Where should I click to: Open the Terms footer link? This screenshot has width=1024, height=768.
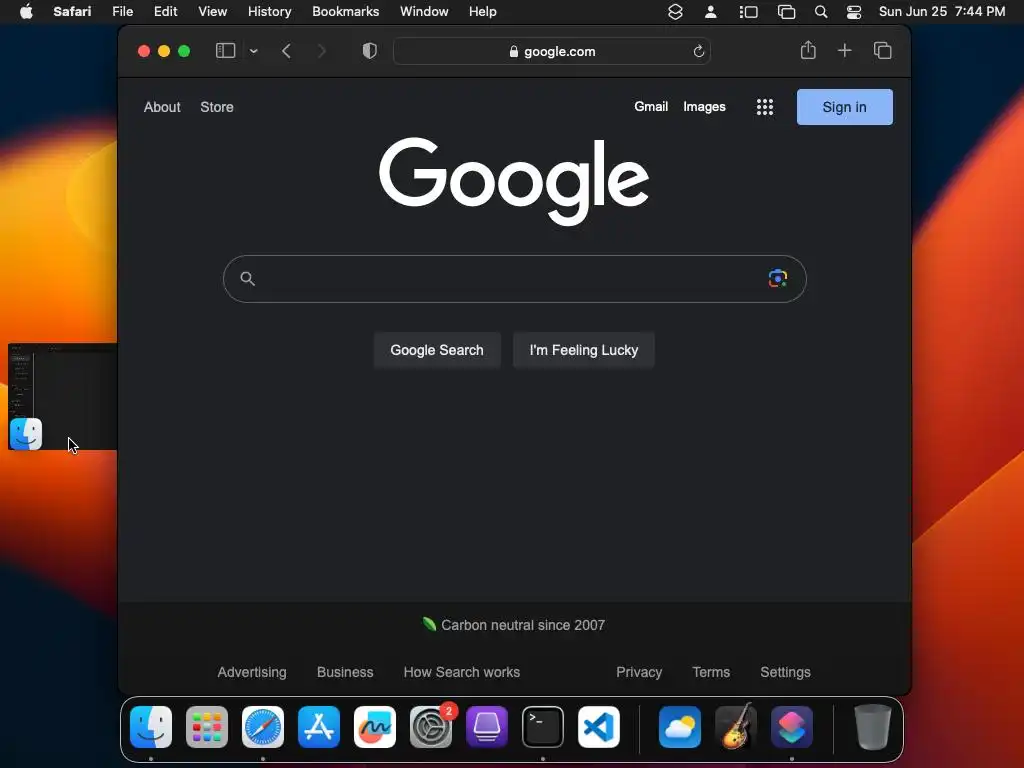(x=711, y=672)
